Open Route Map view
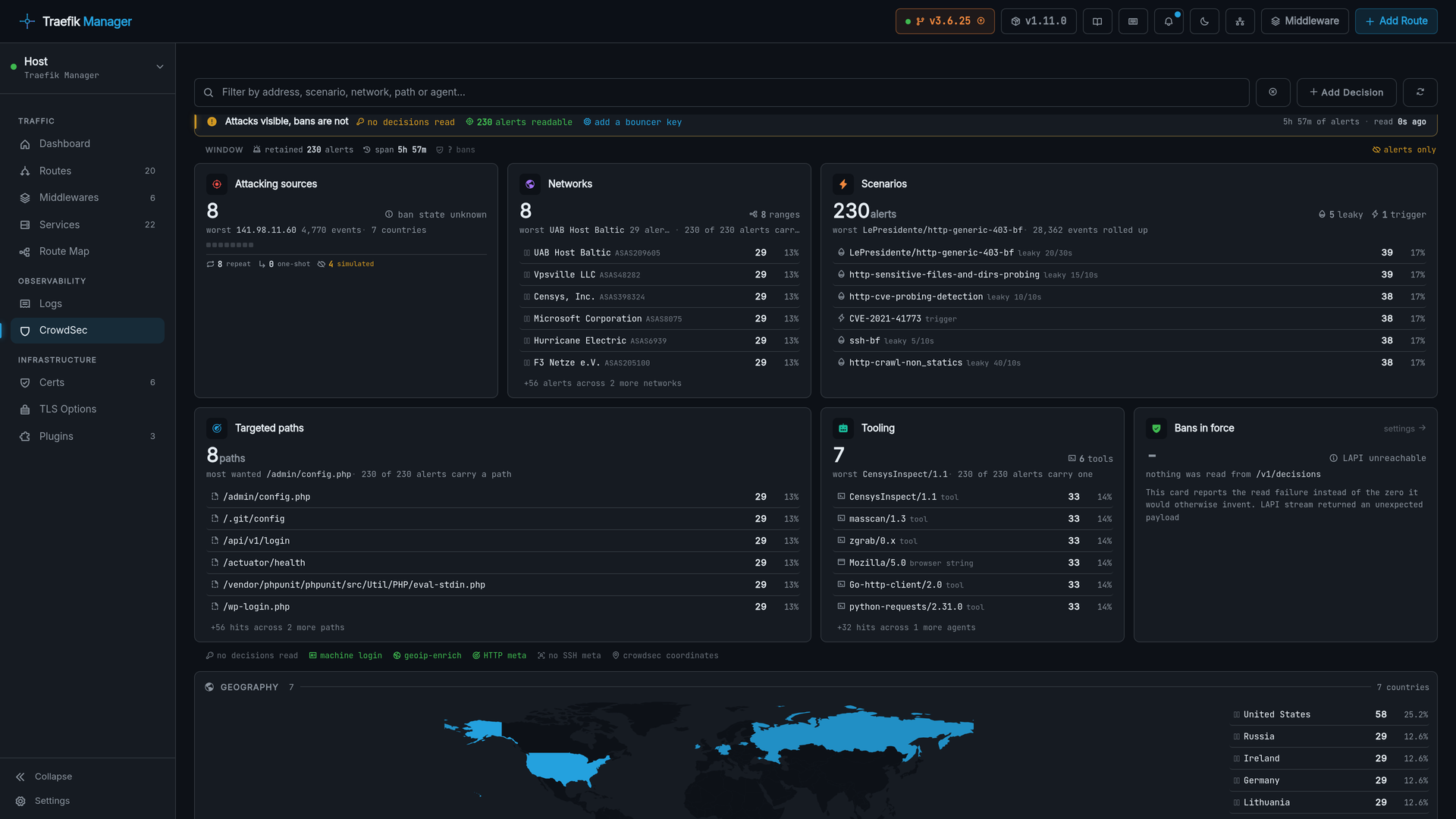Viewport: 1456px width, 819px height. tap(87, 252)
